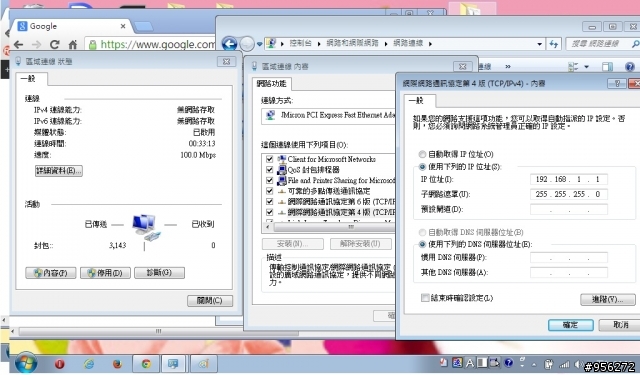Click the Chrome back arrow
Screen dimensions: 640x375
(x=18, y=44)
